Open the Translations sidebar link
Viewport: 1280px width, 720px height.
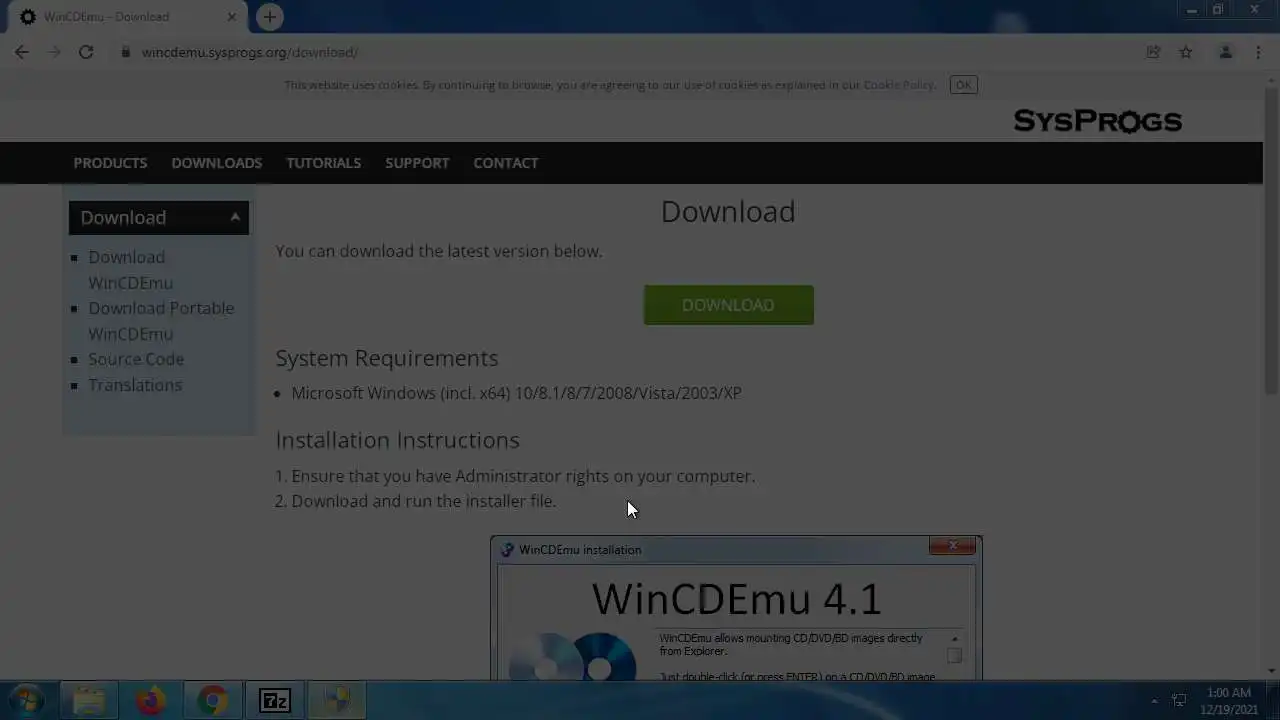click(x=135, y=385)
